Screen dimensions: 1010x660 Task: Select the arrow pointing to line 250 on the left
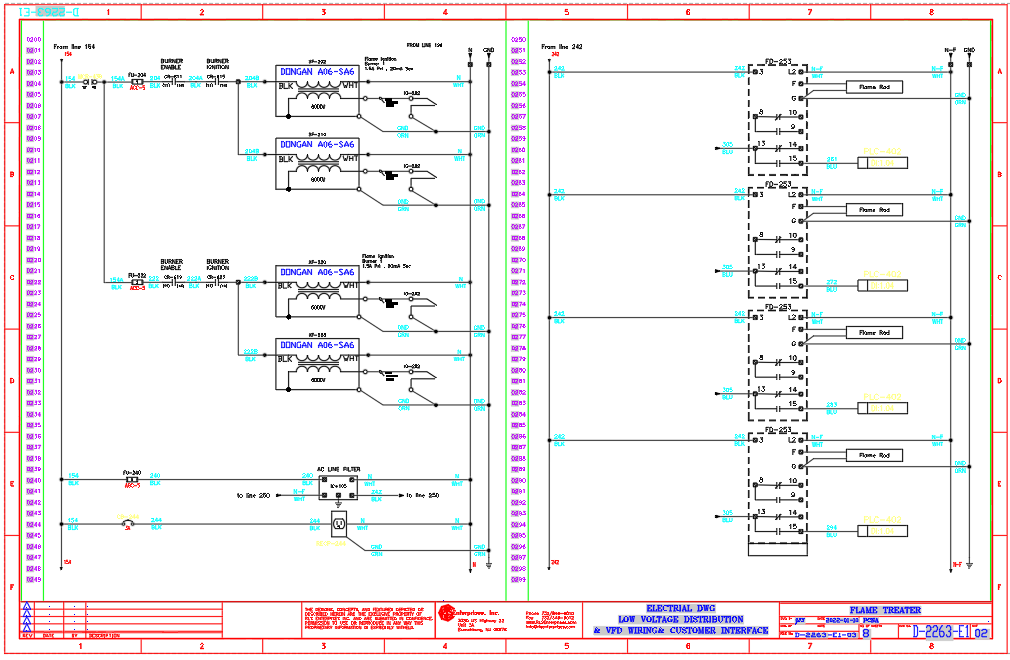[279, 495]
